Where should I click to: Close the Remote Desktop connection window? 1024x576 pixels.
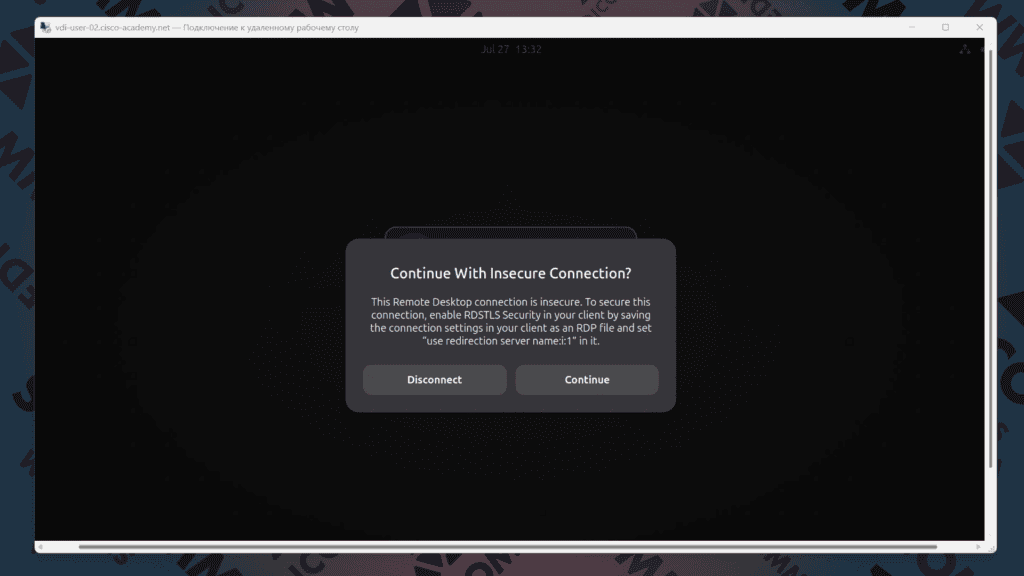pos(980,27)
